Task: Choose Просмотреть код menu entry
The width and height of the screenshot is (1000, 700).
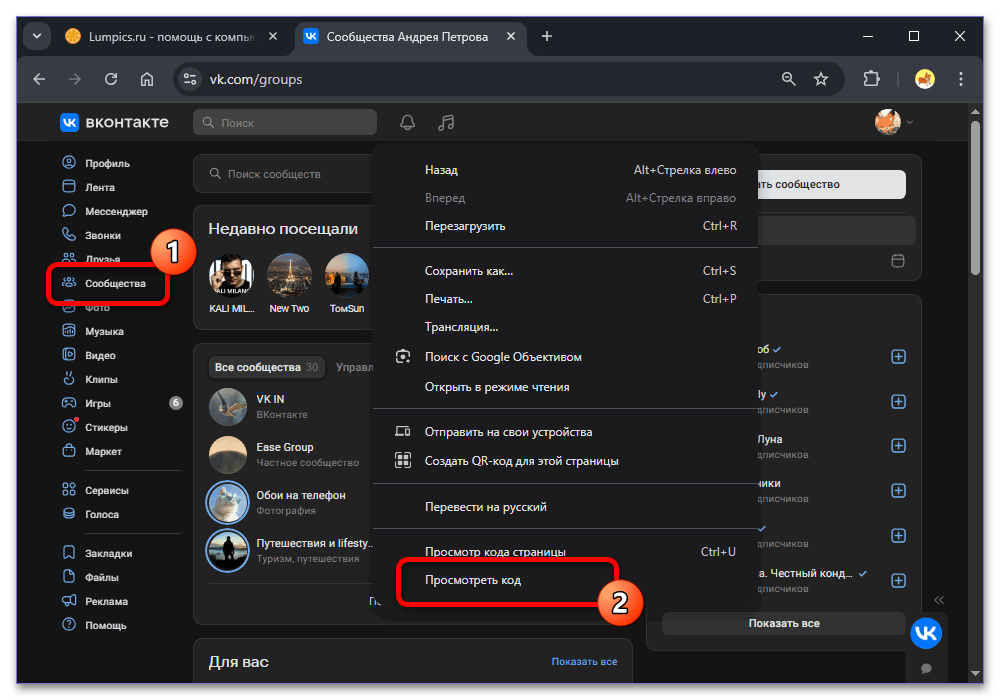Action: (x=565, y=580)
